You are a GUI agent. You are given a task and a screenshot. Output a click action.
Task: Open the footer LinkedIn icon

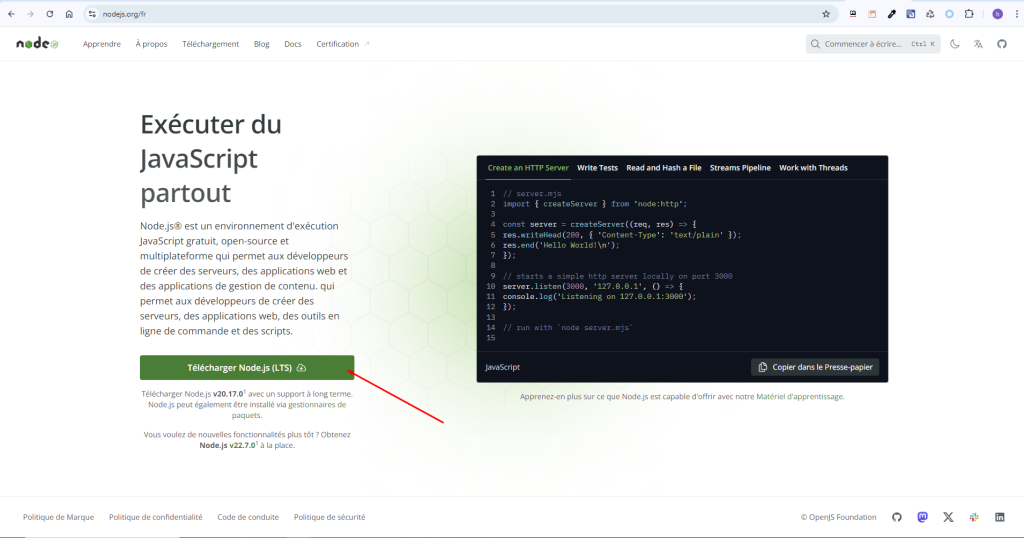[1000, 517]
